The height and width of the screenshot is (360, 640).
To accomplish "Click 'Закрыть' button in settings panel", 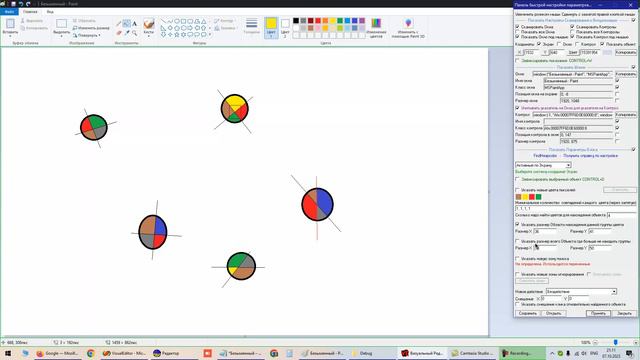I will click(624, 313).
